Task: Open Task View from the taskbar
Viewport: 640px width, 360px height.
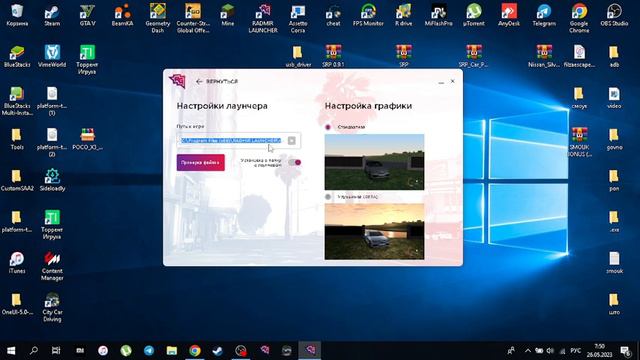Action: 56,351
